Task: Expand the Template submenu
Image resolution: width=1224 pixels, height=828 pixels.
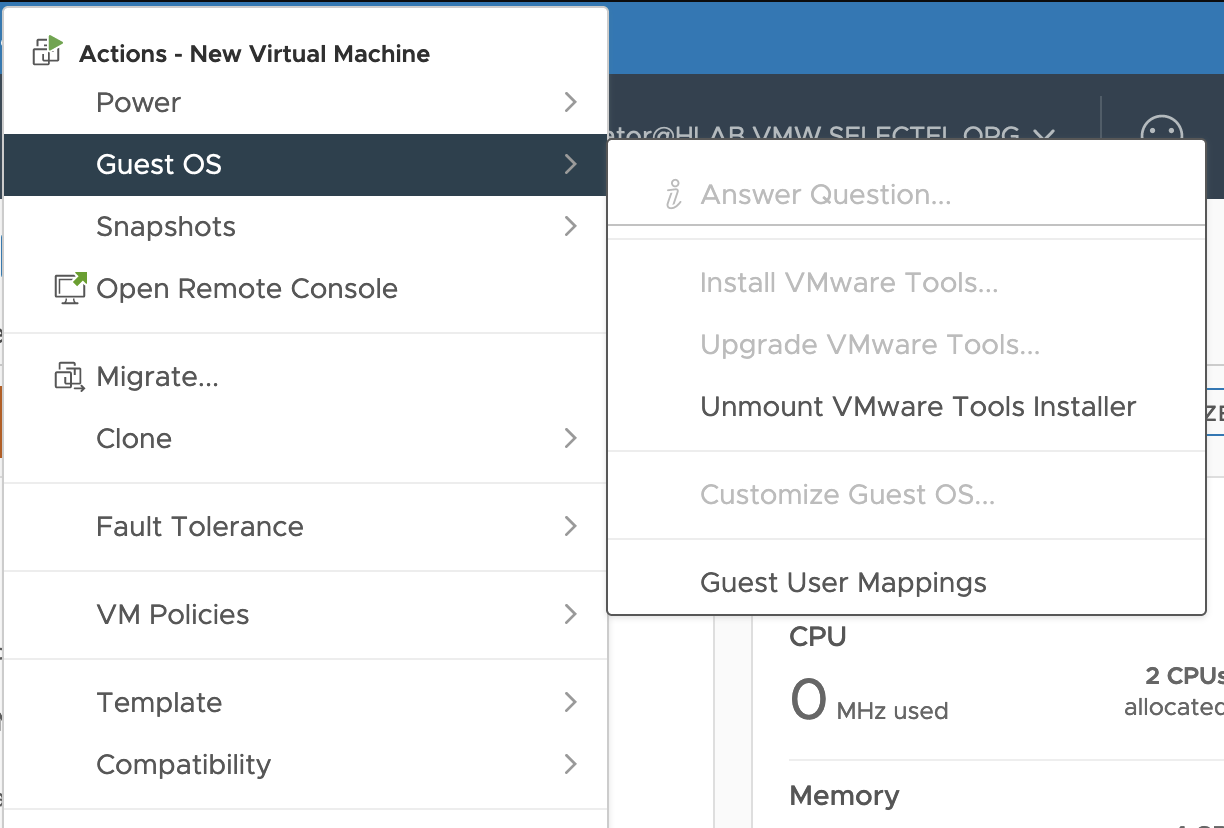Action: [569, 702]
